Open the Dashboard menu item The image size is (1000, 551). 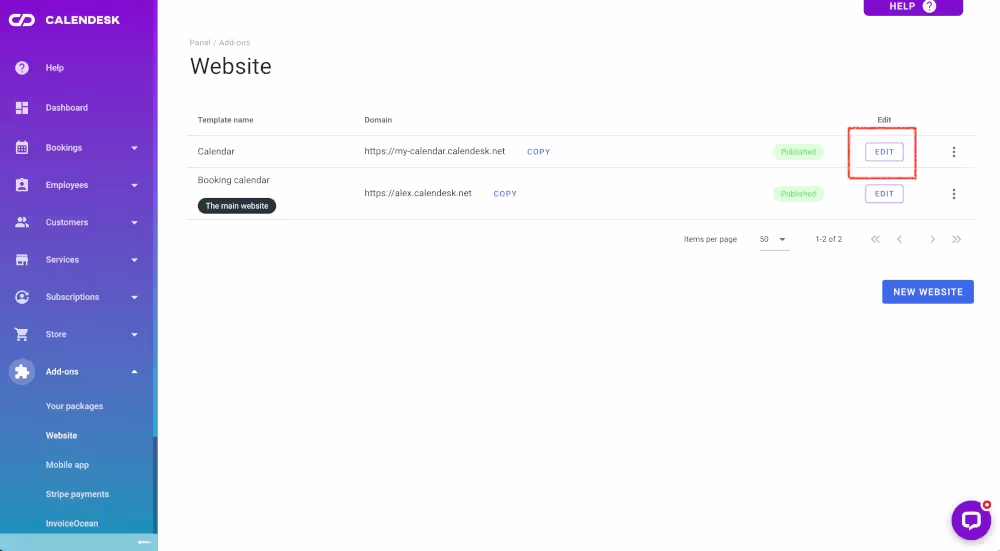67,108
